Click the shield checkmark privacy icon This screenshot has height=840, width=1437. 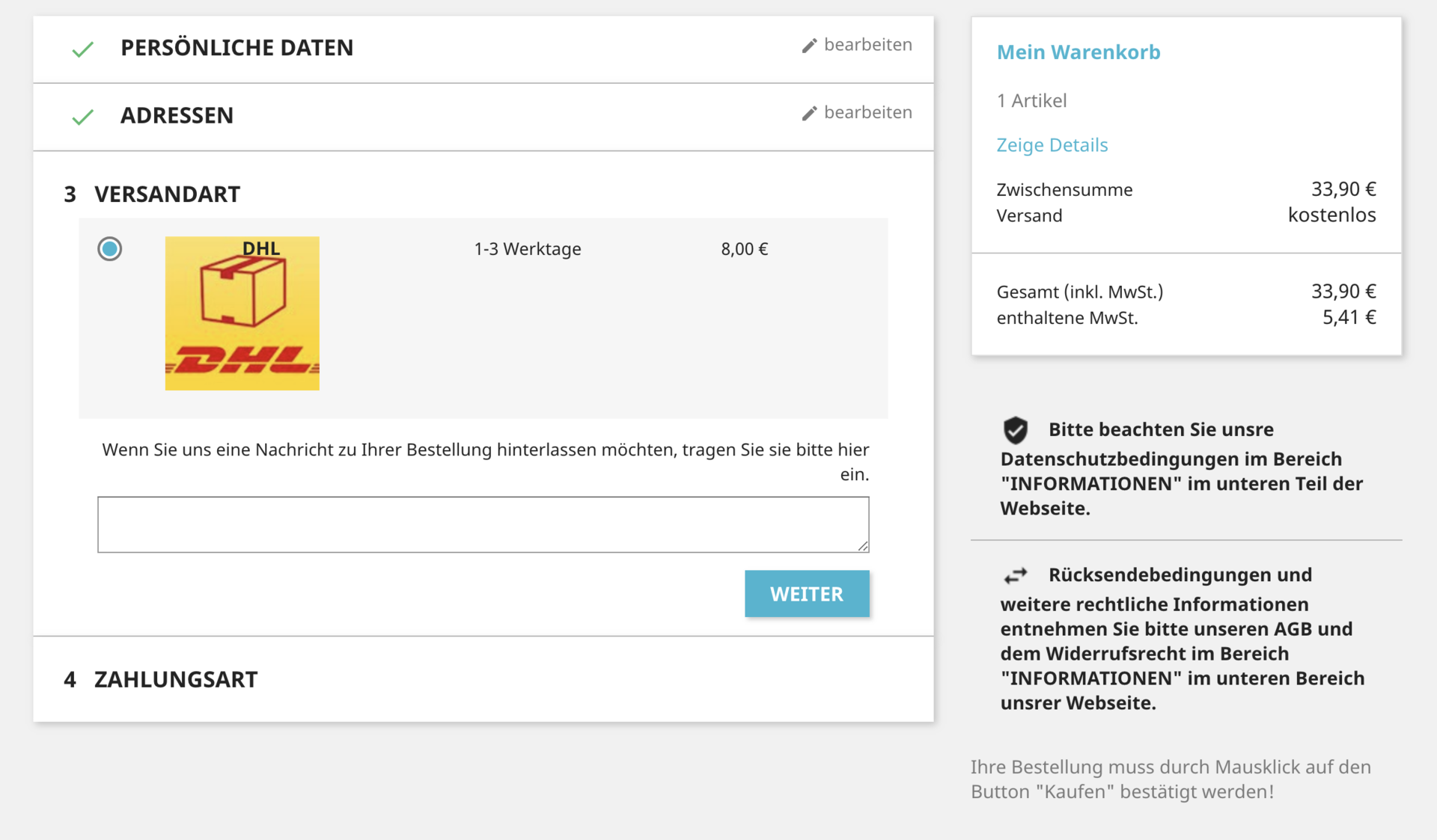coord(1015,430)
